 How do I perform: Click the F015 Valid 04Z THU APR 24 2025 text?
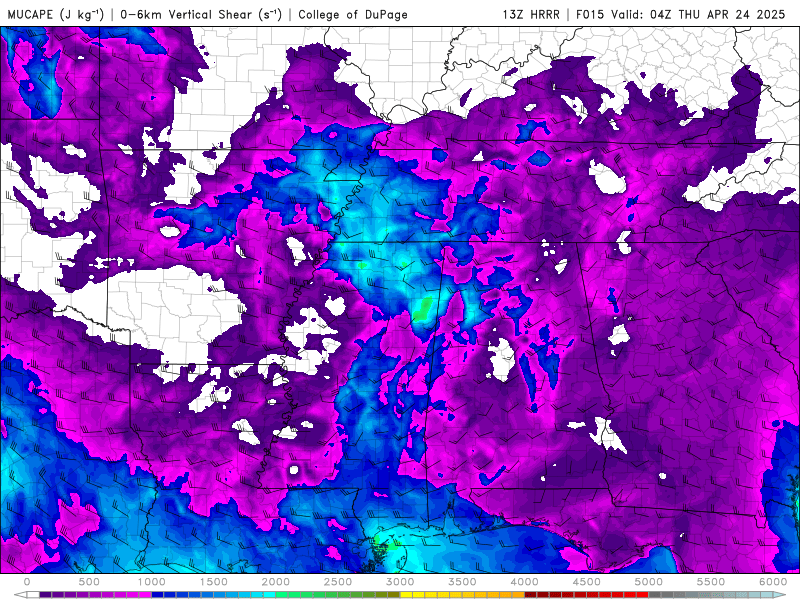[x=680, y=14]
